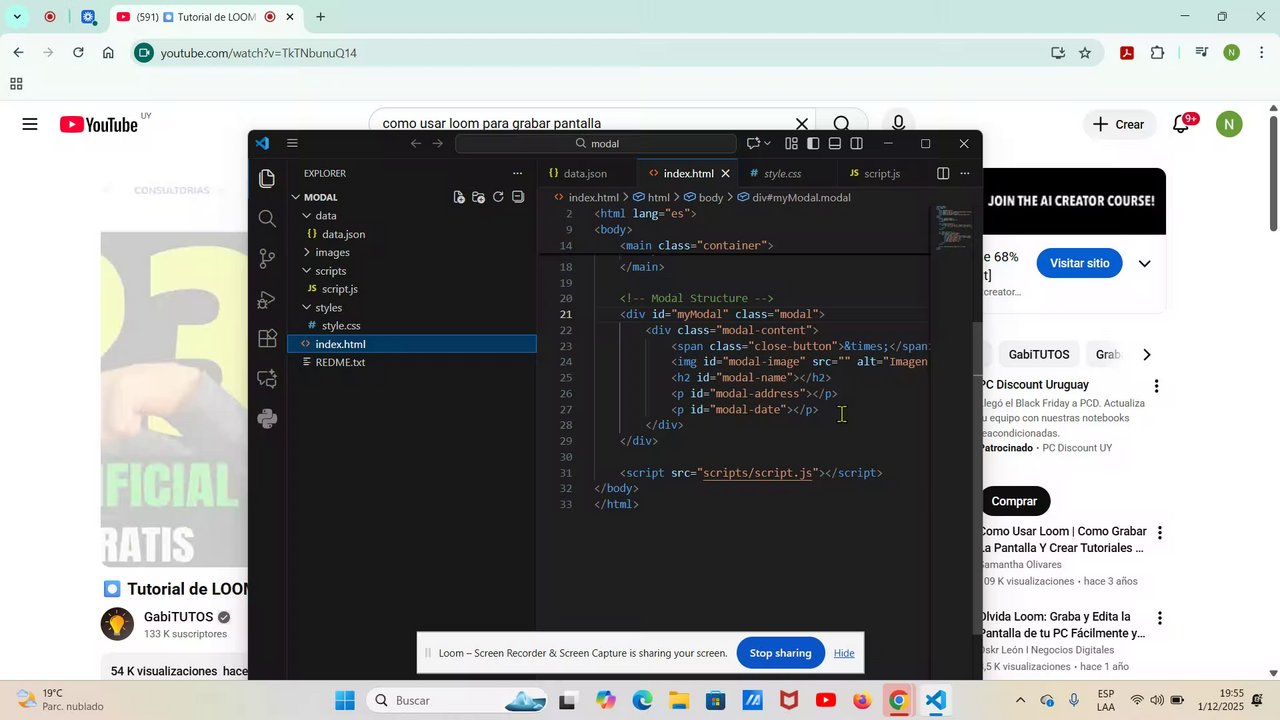The width and height of the screenshot is (1280, 720).
Task: Open more options for PC Discount Uruguay ad
Action: click(x=1157, y=386)
